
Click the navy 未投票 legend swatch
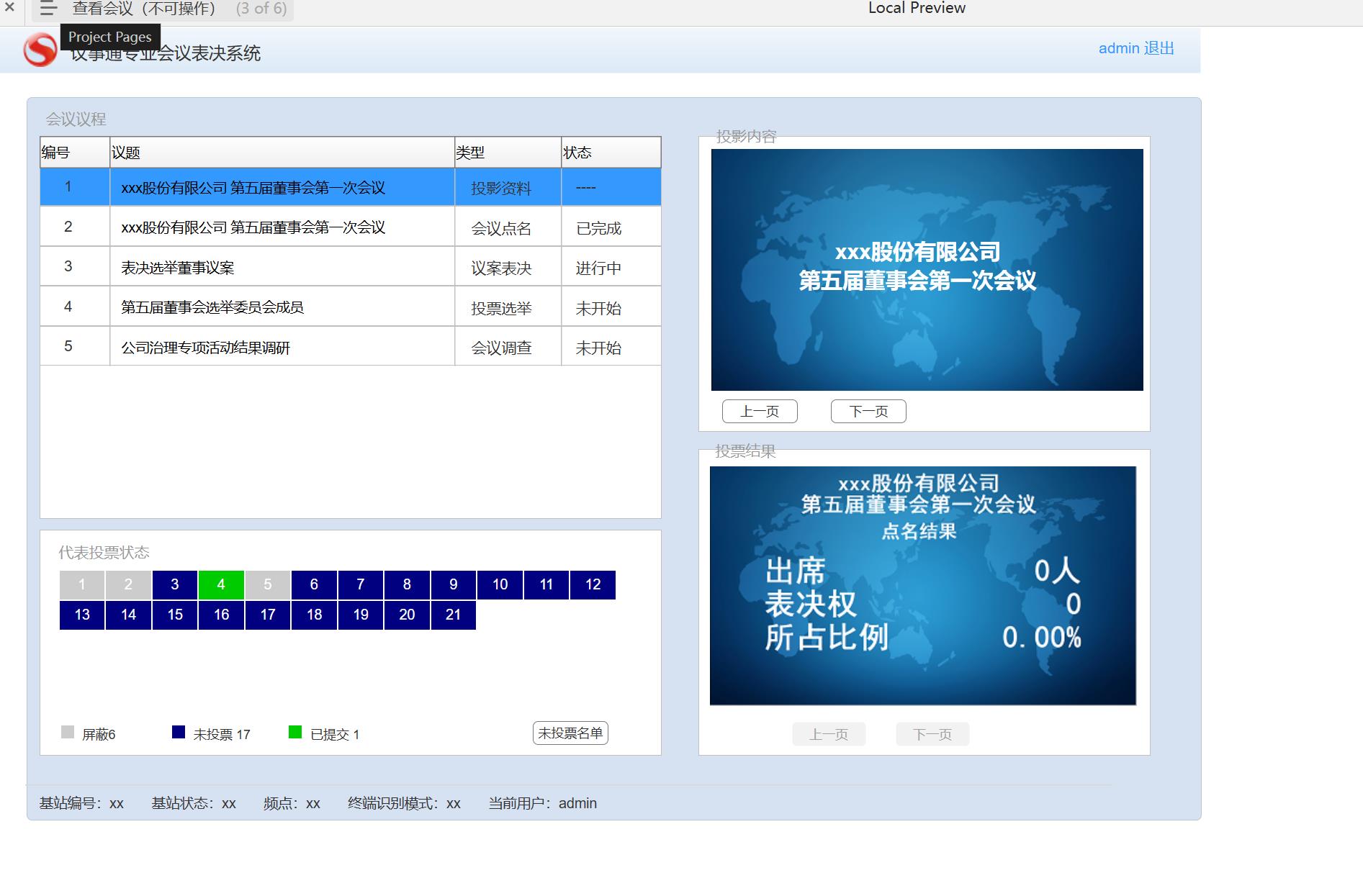tap(179, 732)
